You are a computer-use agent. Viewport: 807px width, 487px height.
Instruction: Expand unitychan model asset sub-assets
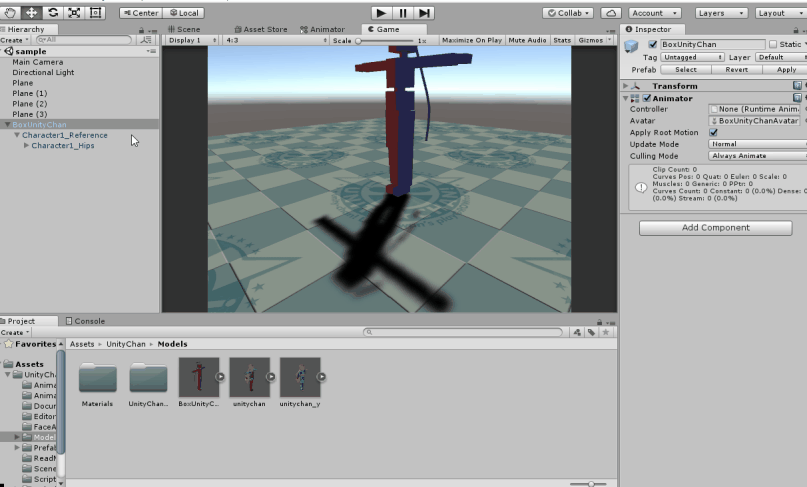270,377
